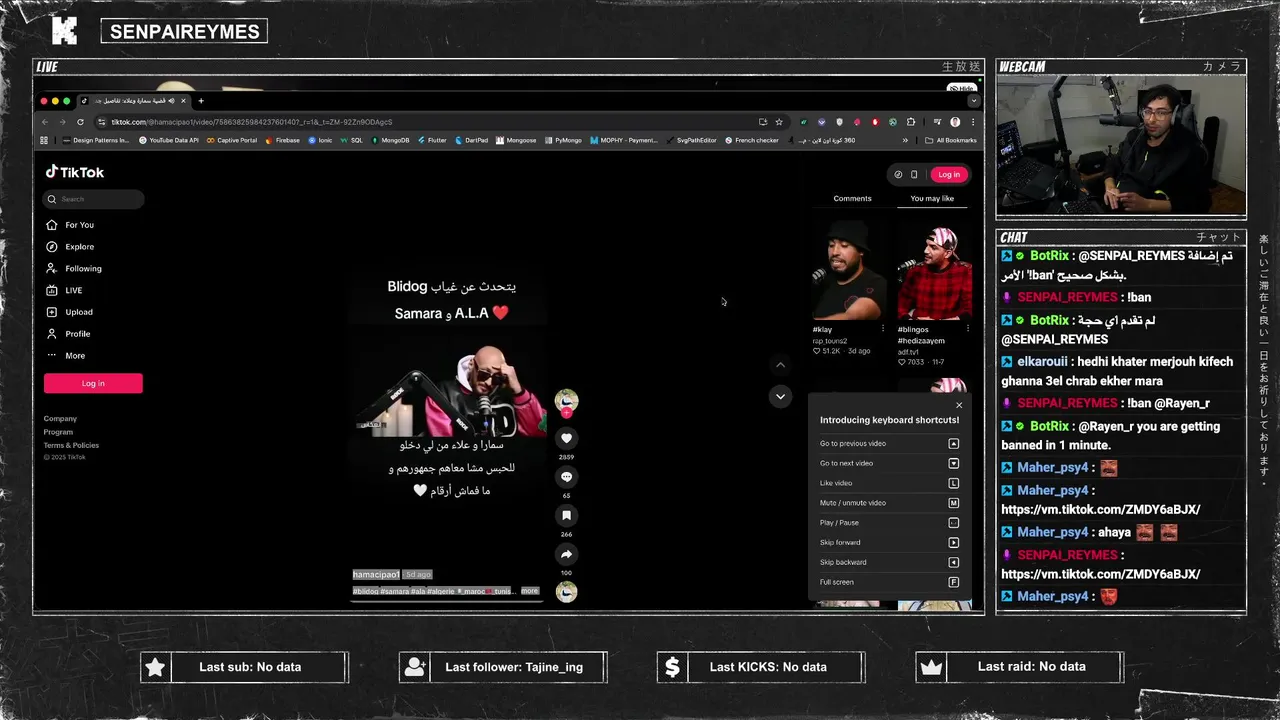Click the TikTok search field

click(93, 199)
